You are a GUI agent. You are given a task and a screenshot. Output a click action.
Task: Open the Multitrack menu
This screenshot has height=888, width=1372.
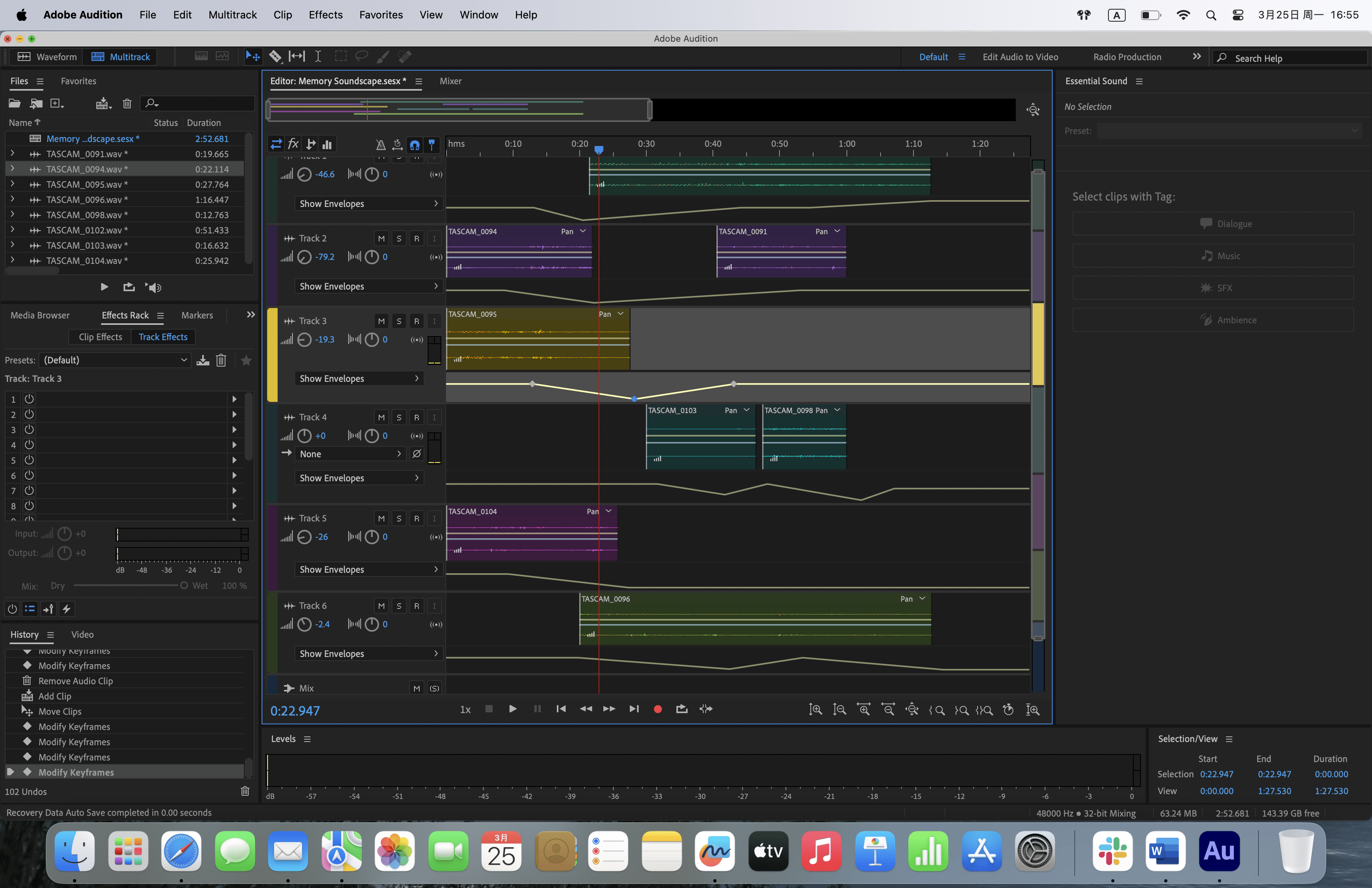pyautogui.click(x=232, y=15)
